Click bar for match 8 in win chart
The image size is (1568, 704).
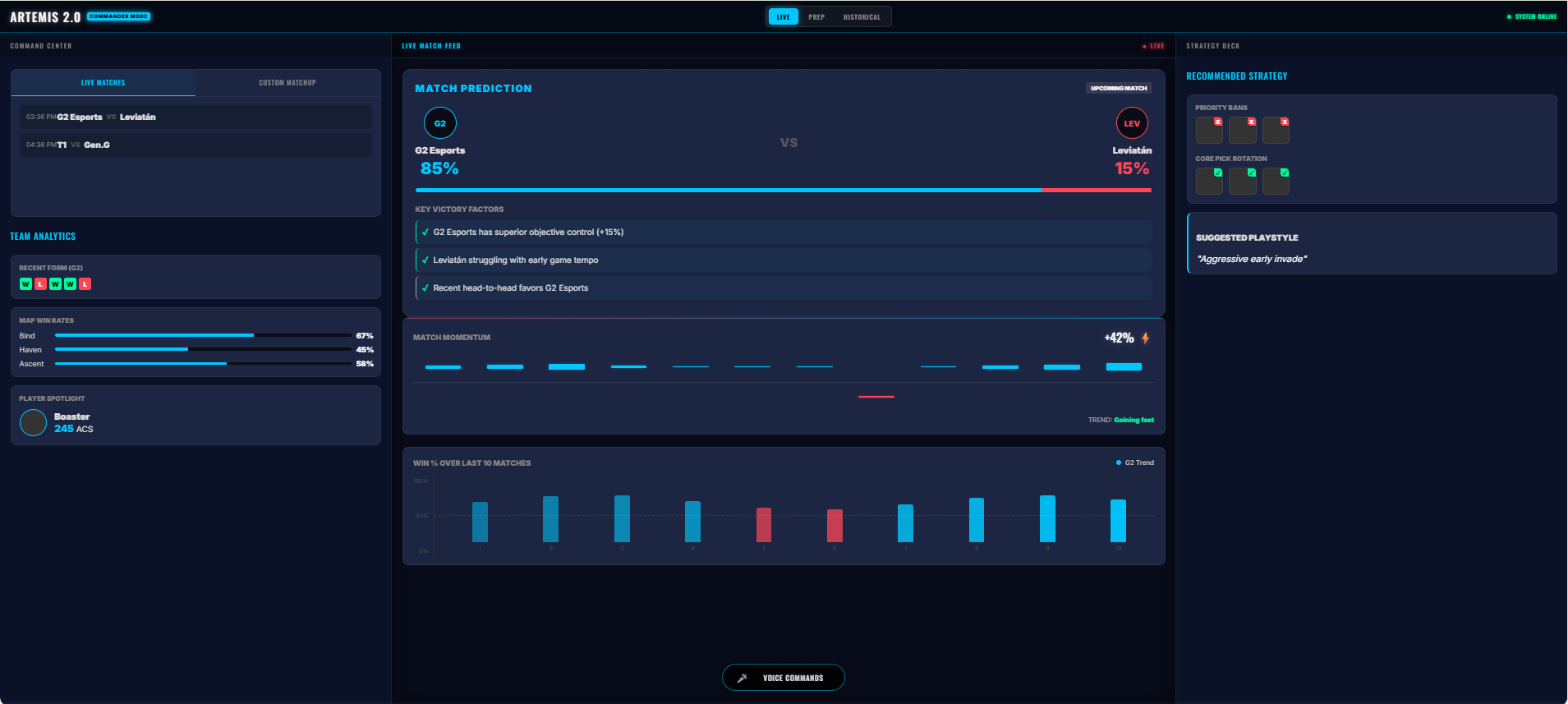[x=977, y=520]
